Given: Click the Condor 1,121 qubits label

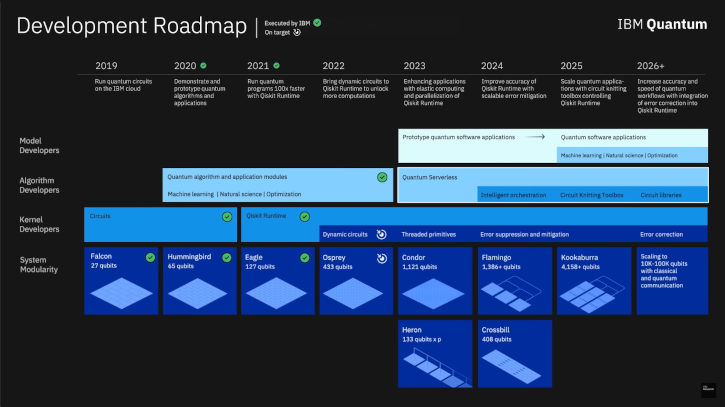Looking at the screenshot, I should click(x=419, y=262).
